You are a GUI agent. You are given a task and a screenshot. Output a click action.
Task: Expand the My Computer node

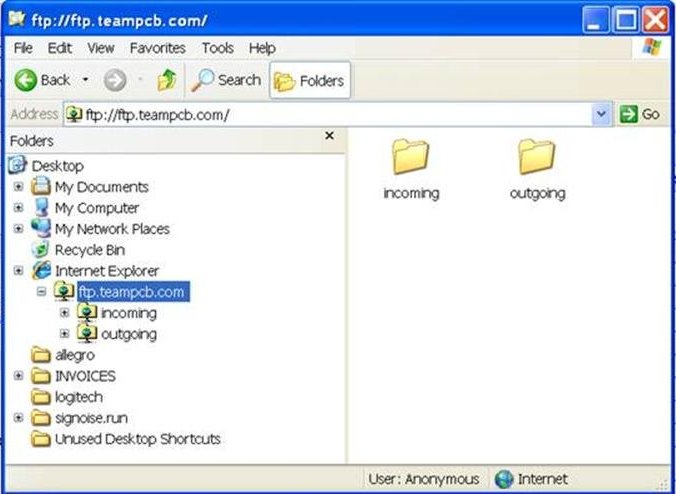tap(18, 208)
